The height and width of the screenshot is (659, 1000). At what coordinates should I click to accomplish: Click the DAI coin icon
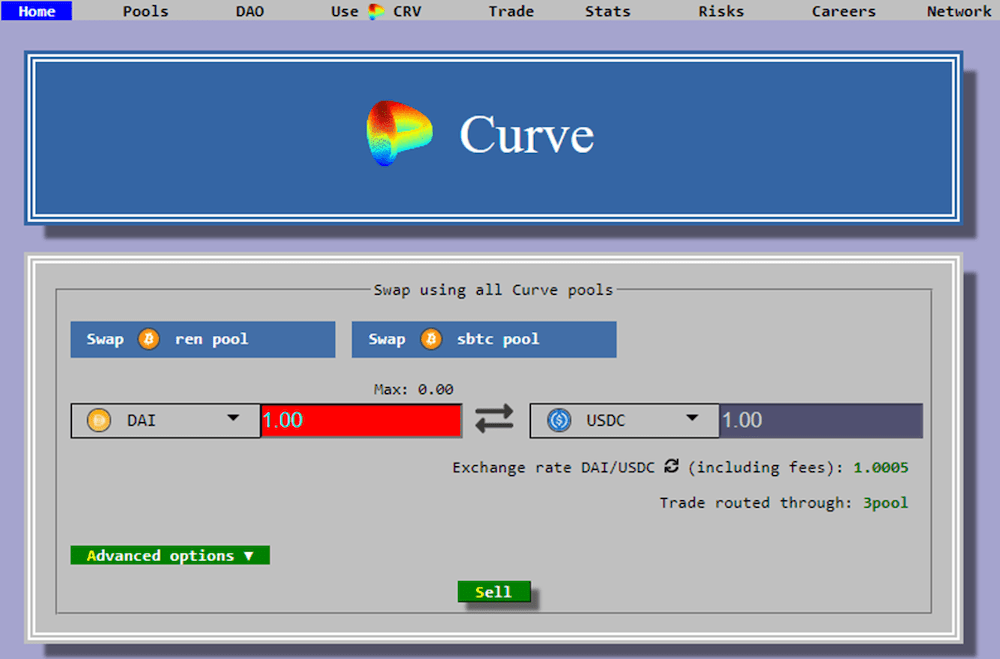[x=99, y=420]
